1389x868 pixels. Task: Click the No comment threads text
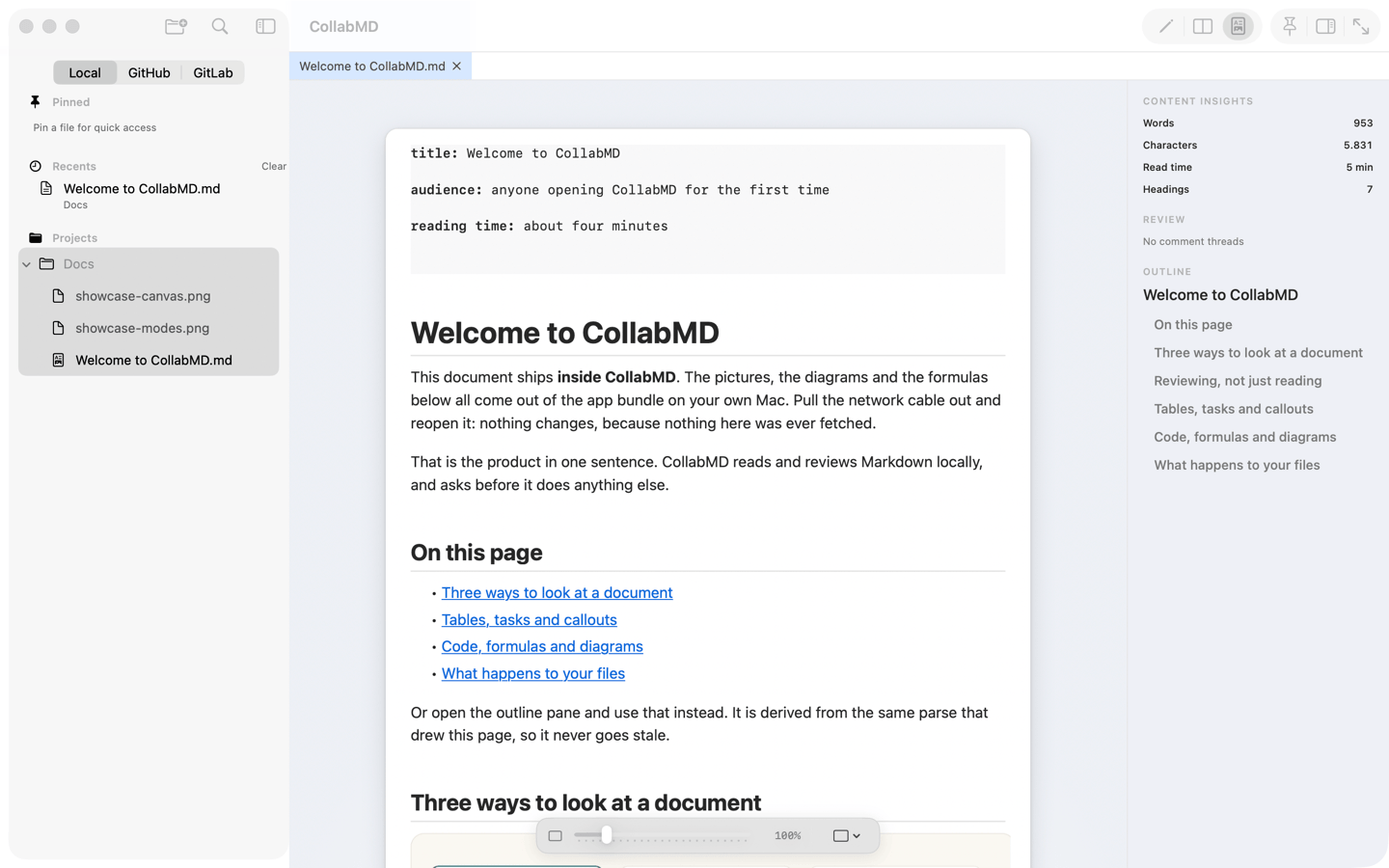[1193, 242]
